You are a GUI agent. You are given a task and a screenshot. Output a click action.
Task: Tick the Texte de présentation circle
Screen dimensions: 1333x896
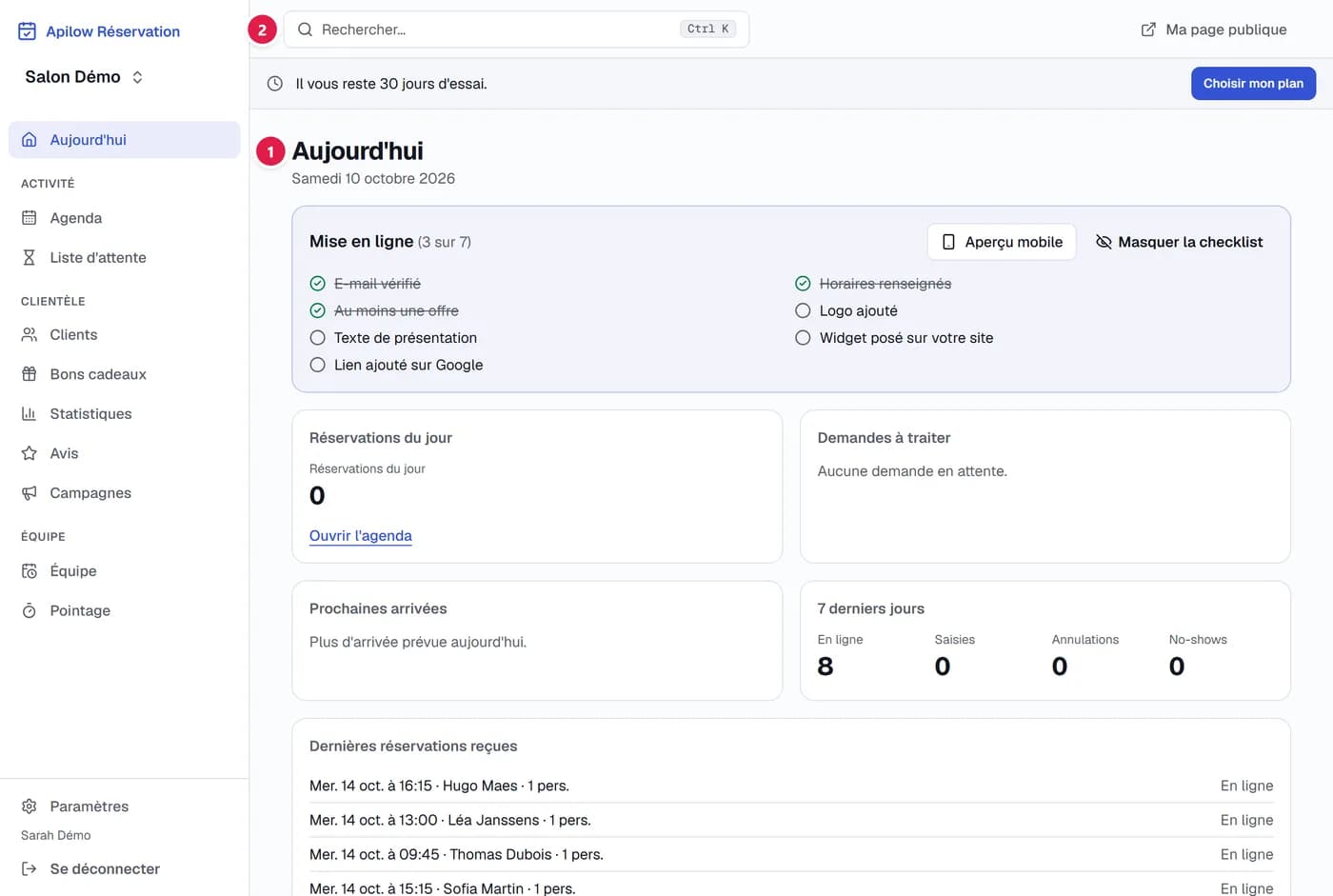tap(318, 338)
